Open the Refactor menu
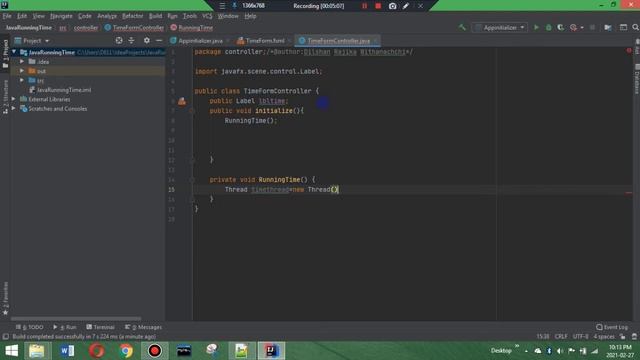The width and height of the screenshot is (640, 360). tap(133, 16)
